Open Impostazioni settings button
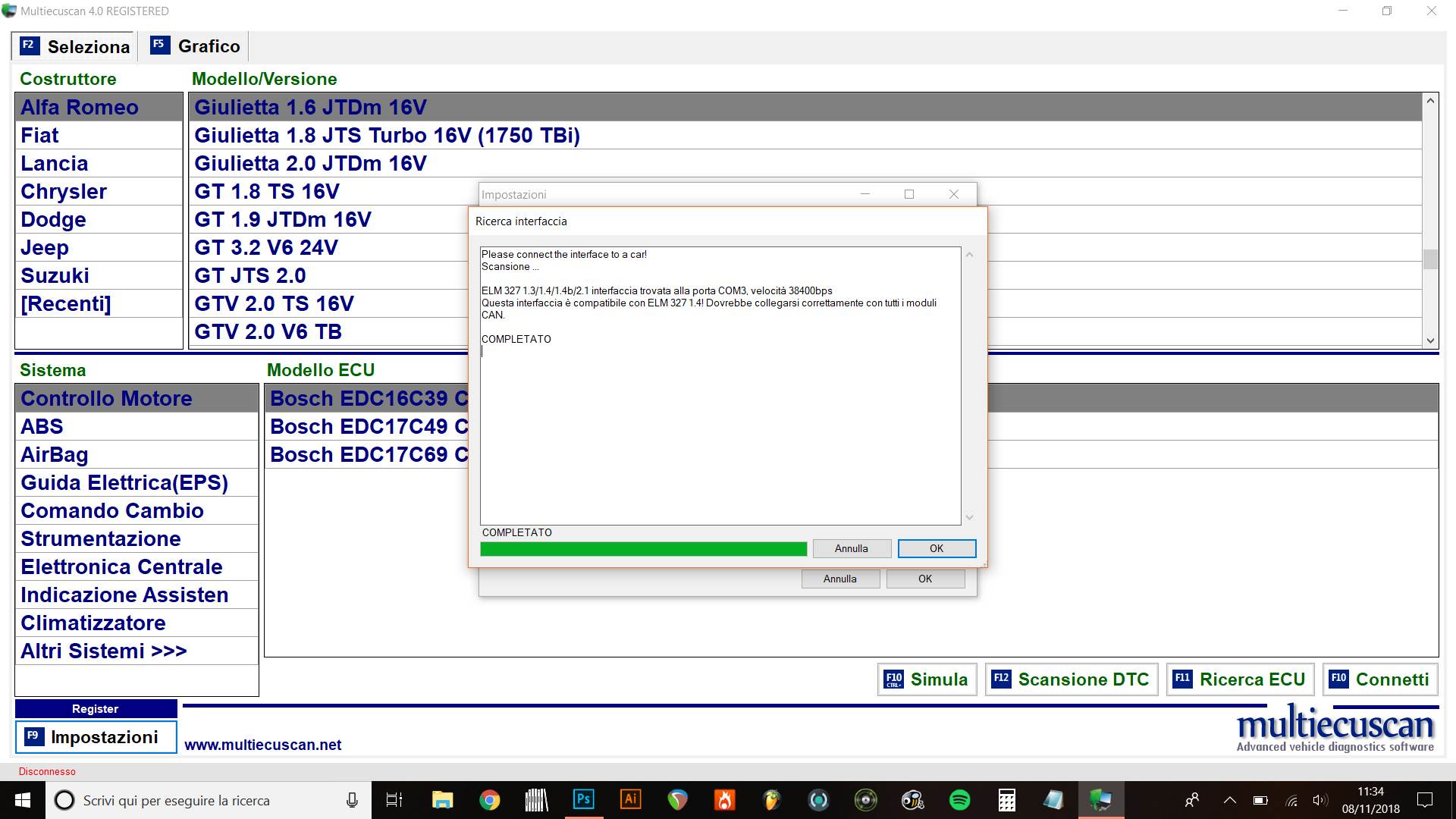 point(96,737)
